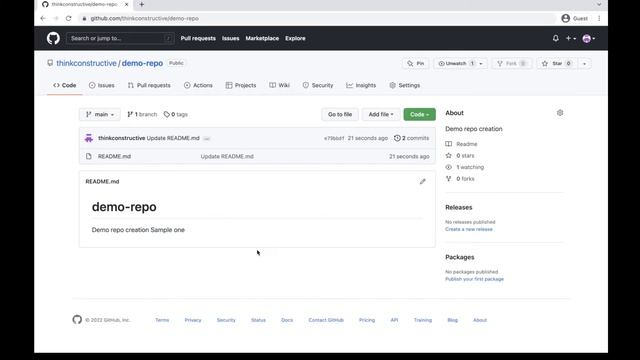Reload the page with refresh icon
This screenshot has height=360, width=640.
[69, 18]
